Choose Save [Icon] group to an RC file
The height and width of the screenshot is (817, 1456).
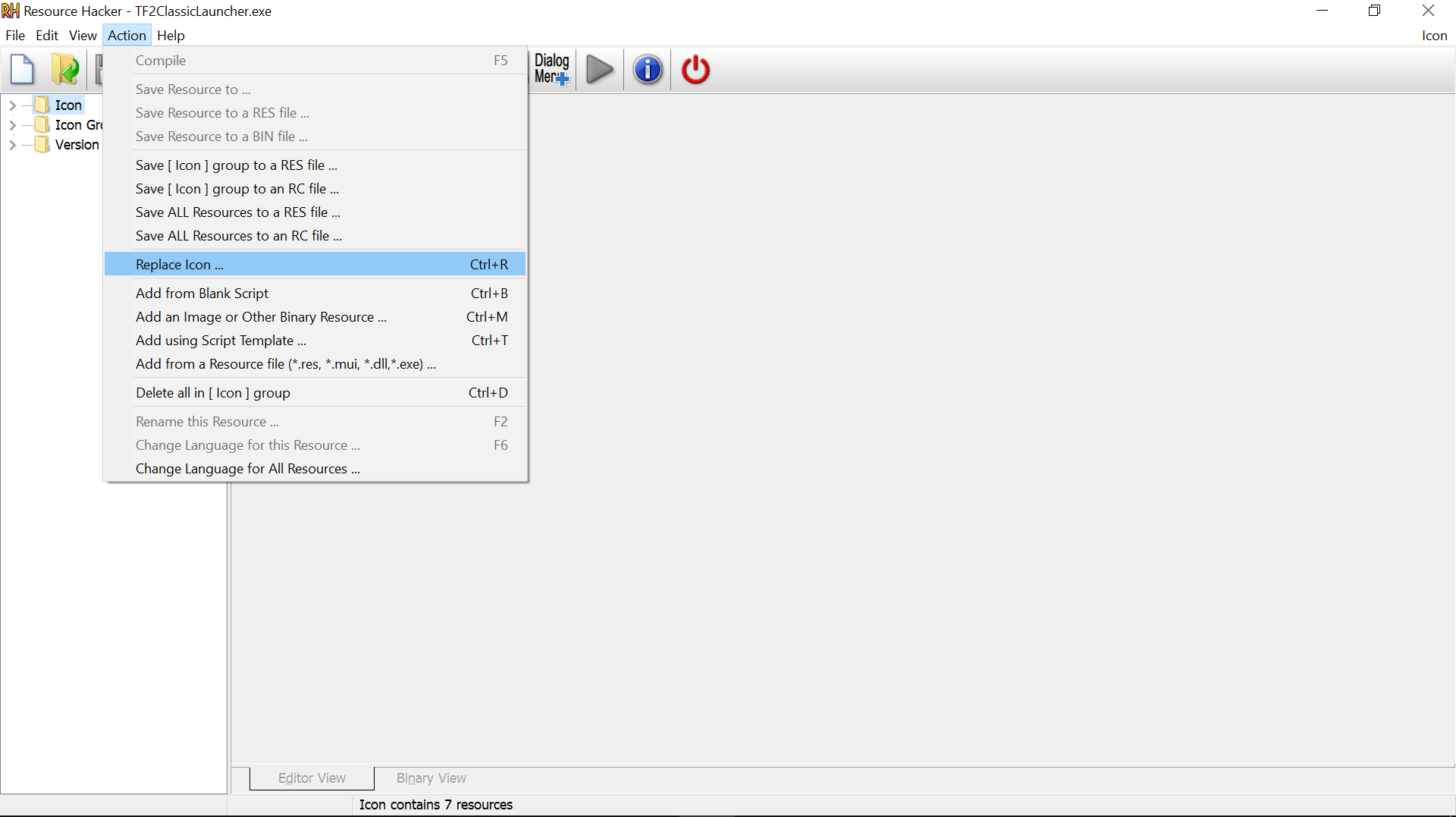pyautogui.click(x=315, y=189)
